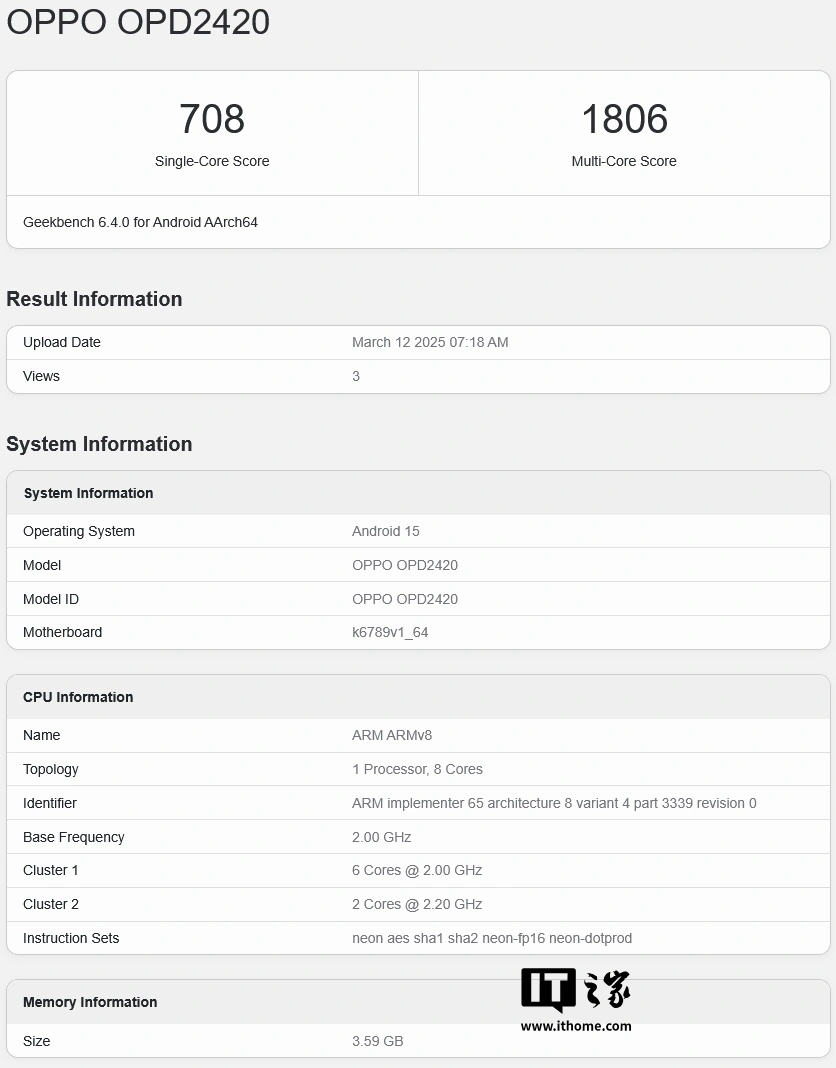Select the multi-core score 1806
836x1068 pixels.
click(624, 119)
